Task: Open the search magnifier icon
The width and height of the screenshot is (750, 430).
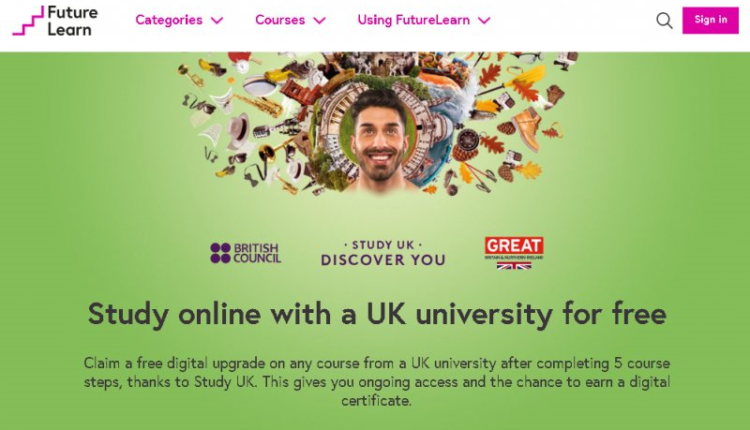Action: (664, 21)
